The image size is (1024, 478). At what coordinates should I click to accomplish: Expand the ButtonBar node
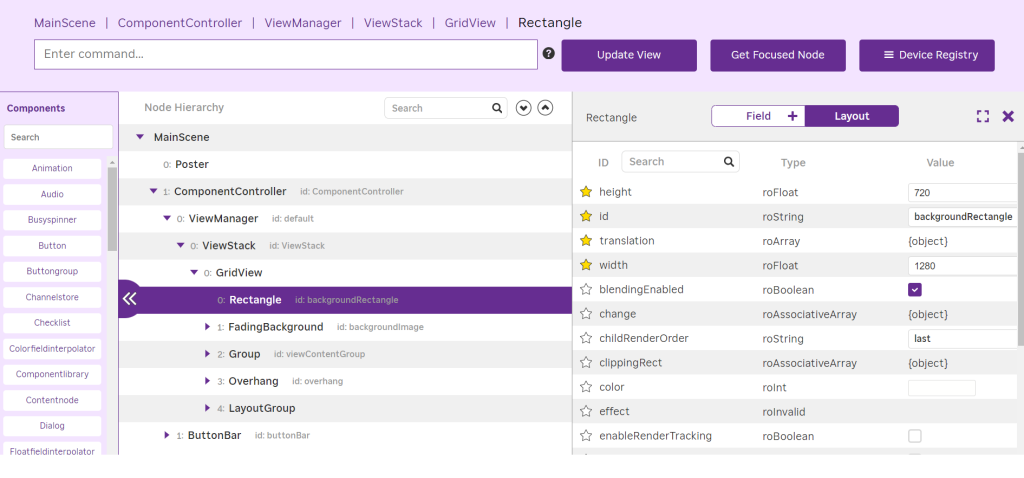[x=167, y=435]
